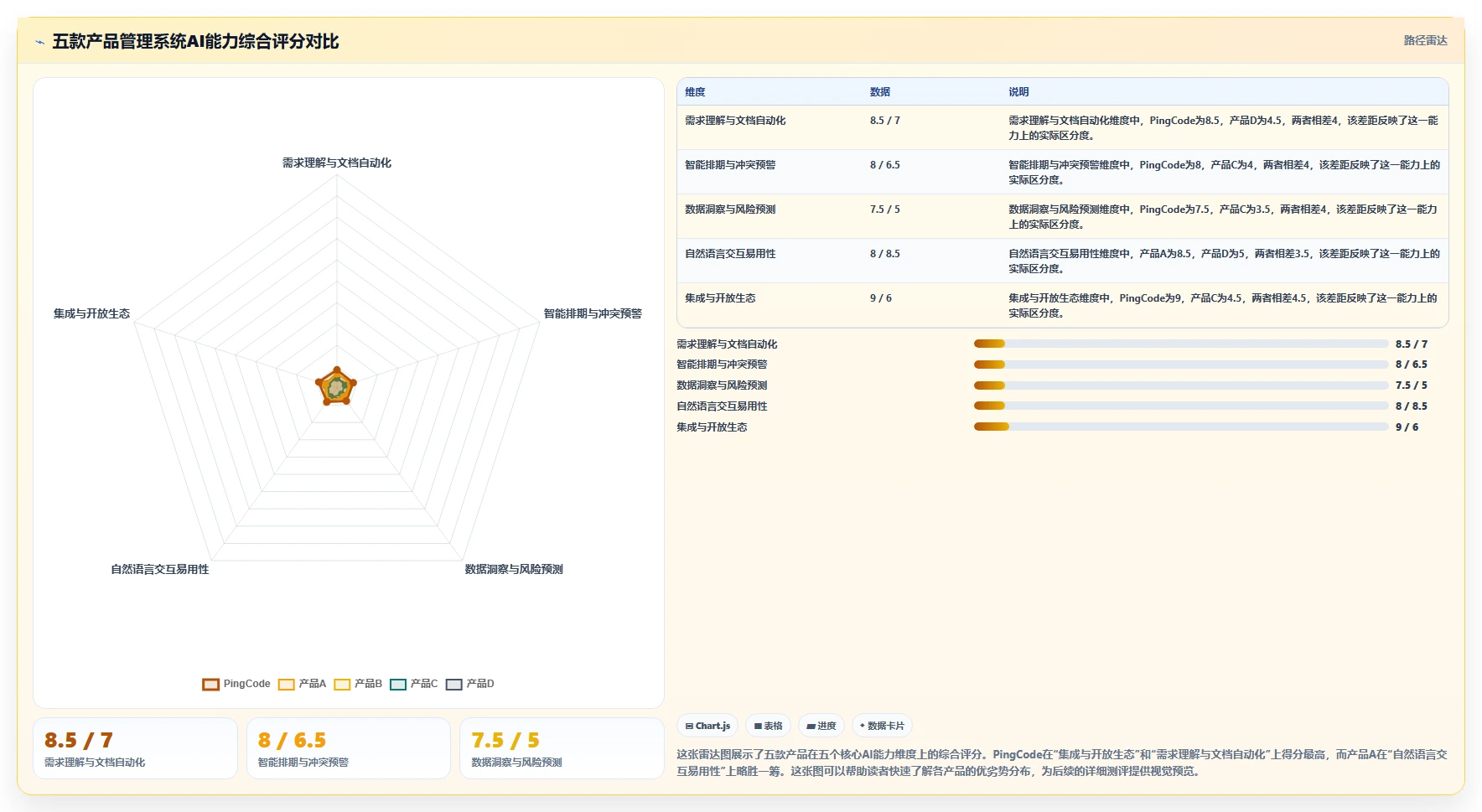Open the 7.5 / 5 data card
Image resolution: width=1482 pixels, height=812 pixels.
point(562,748)
